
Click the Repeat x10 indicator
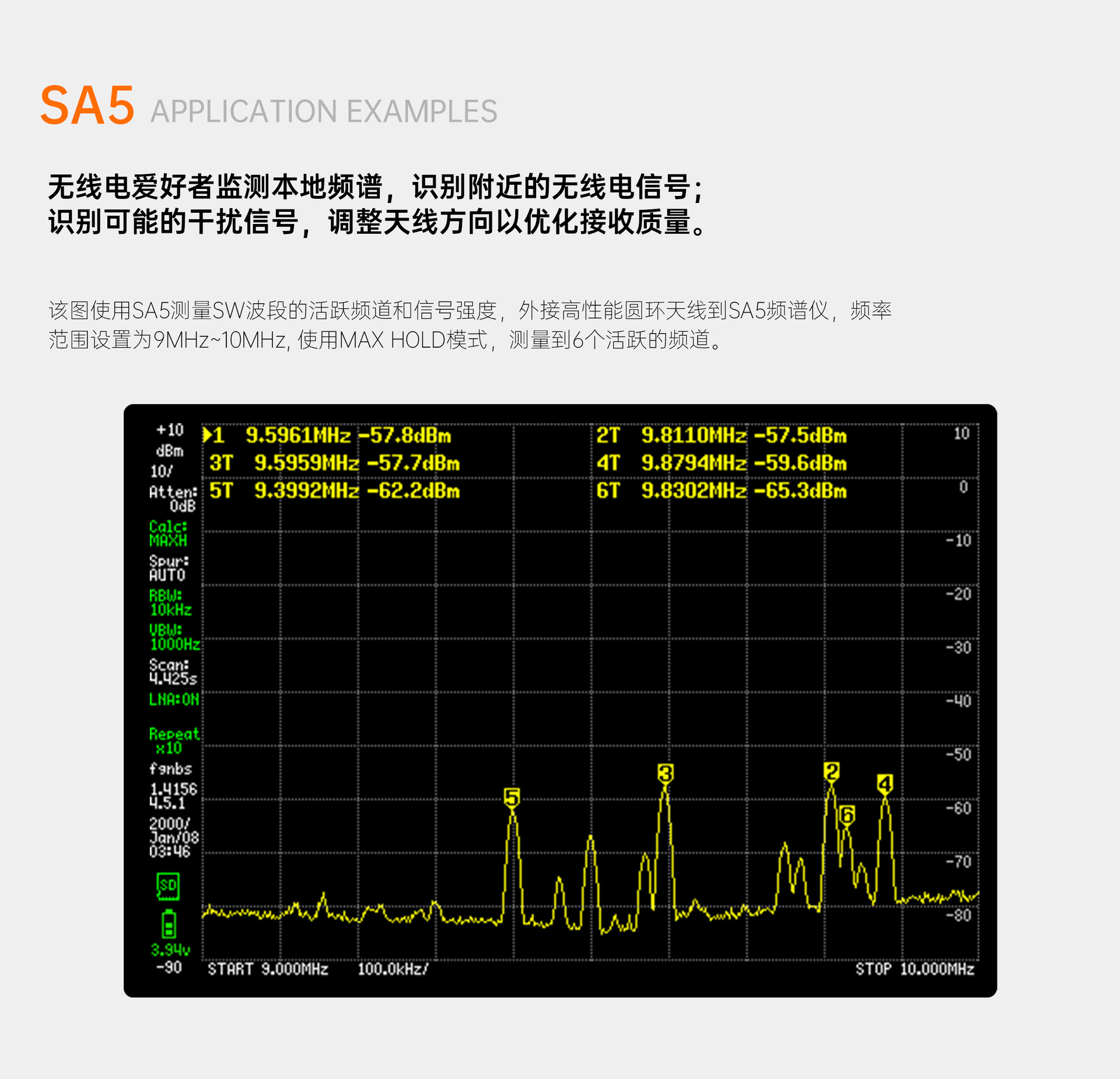point(174,740)
